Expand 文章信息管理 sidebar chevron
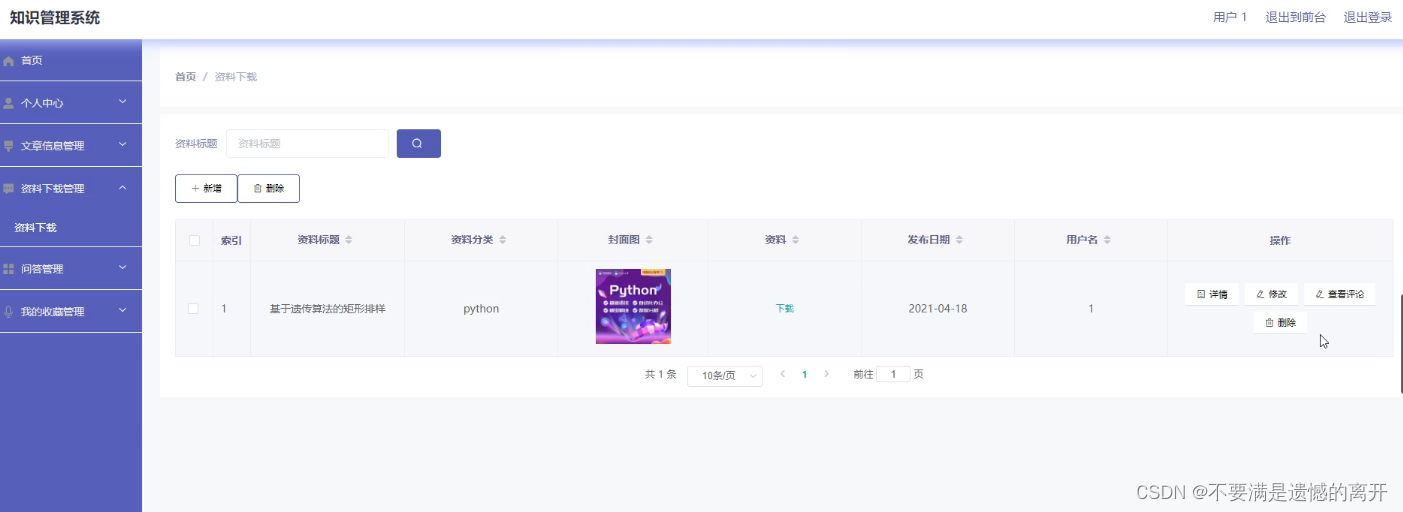 pos(123,145)
